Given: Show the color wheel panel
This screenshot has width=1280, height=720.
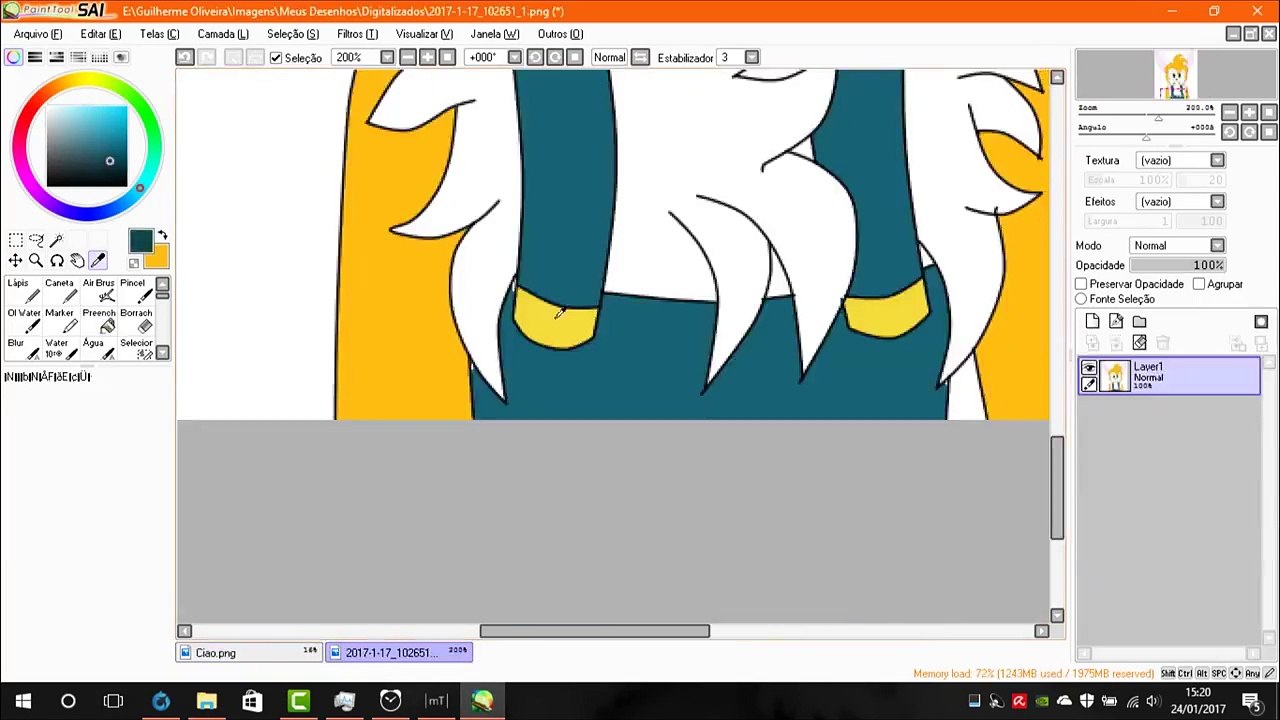Looking at the screenshot, I should [13, 57].
